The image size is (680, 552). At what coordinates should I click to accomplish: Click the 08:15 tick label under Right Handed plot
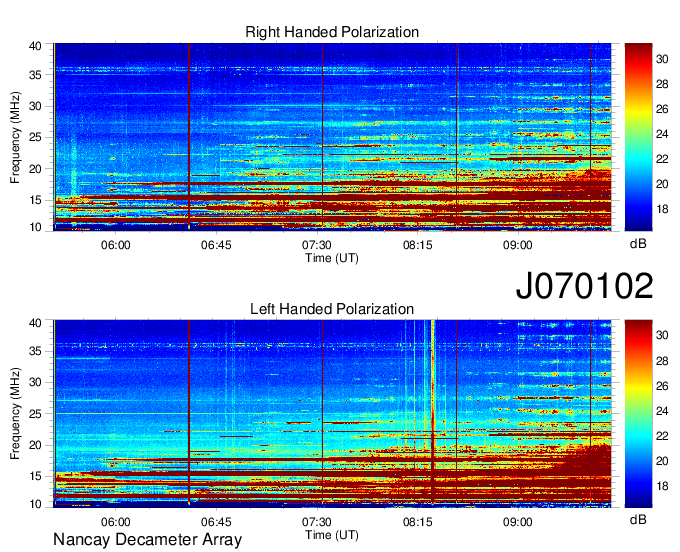click(418, 245)
